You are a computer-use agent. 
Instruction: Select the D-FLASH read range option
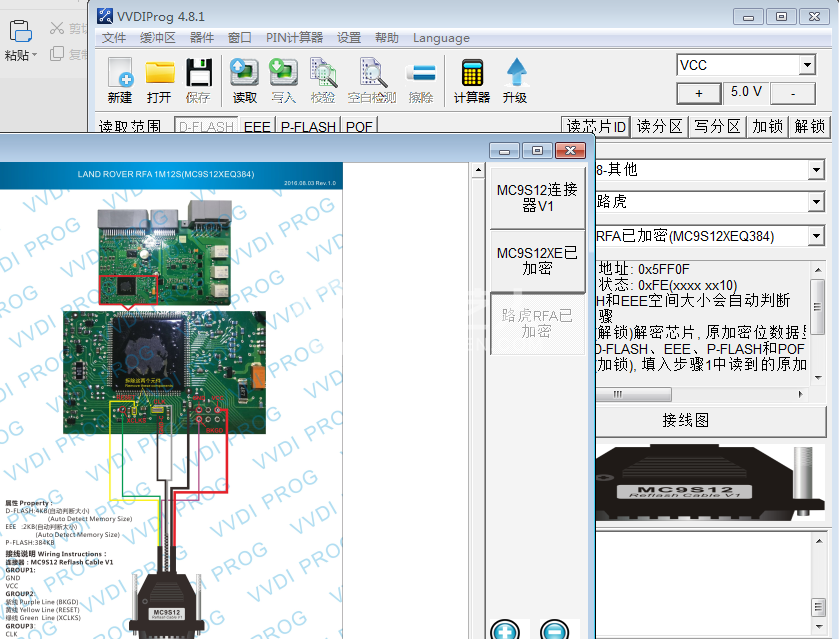tap(206, 126)
